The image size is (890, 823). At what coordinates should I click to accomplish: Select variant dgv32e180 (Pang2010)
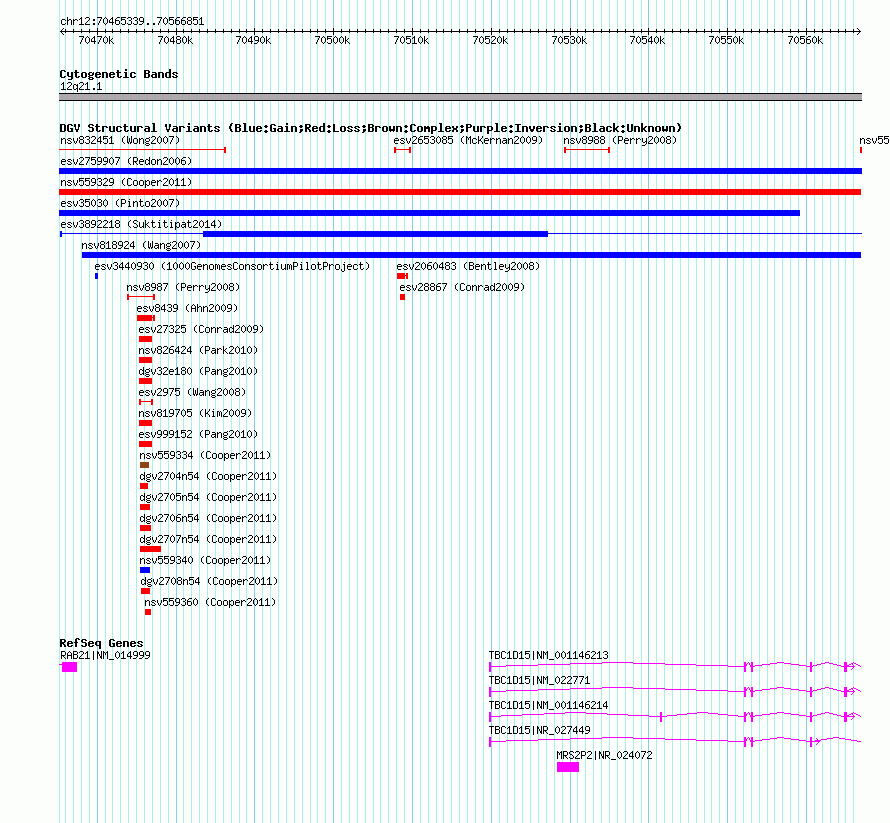[198, 371]
